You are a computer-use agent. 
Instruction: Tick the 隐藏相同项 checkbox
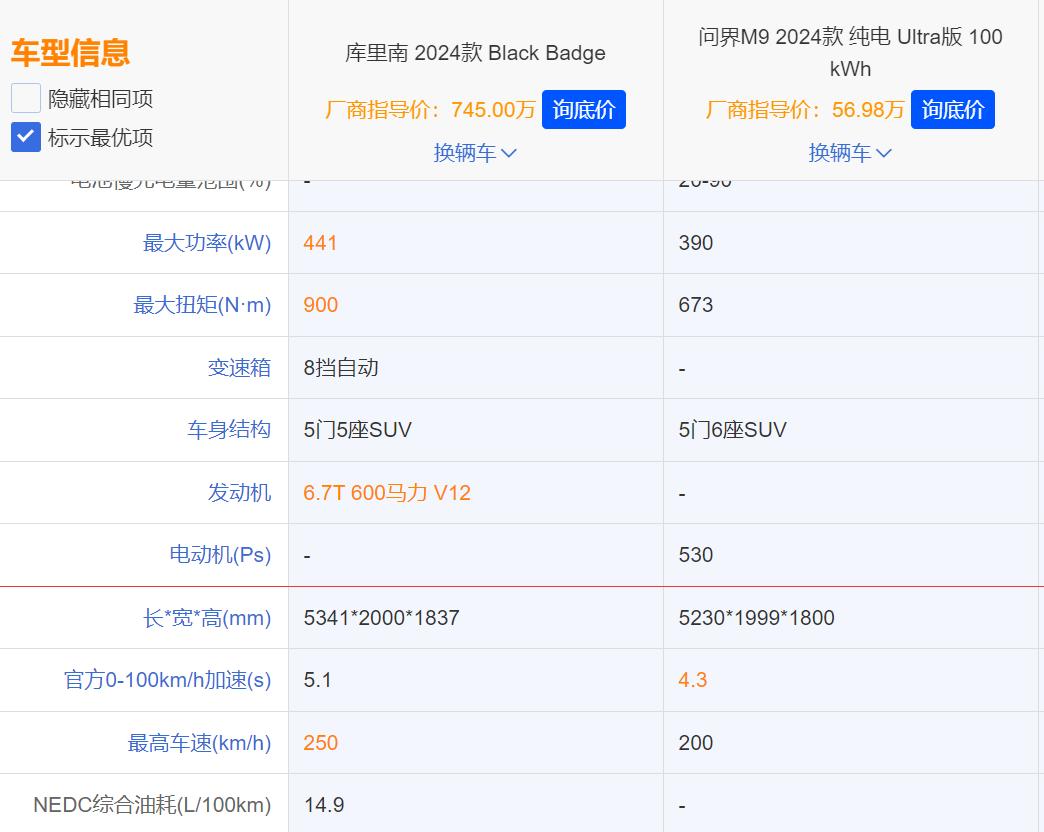pyautogui.click(x=26, y=99)
